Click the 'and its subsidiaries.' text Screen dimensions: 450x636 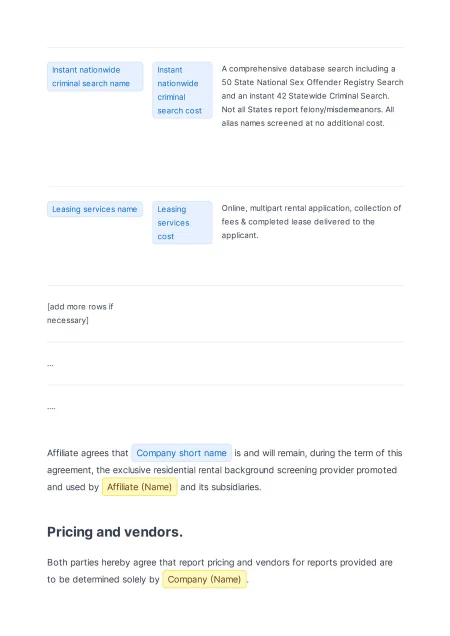(x=221, y=487)
